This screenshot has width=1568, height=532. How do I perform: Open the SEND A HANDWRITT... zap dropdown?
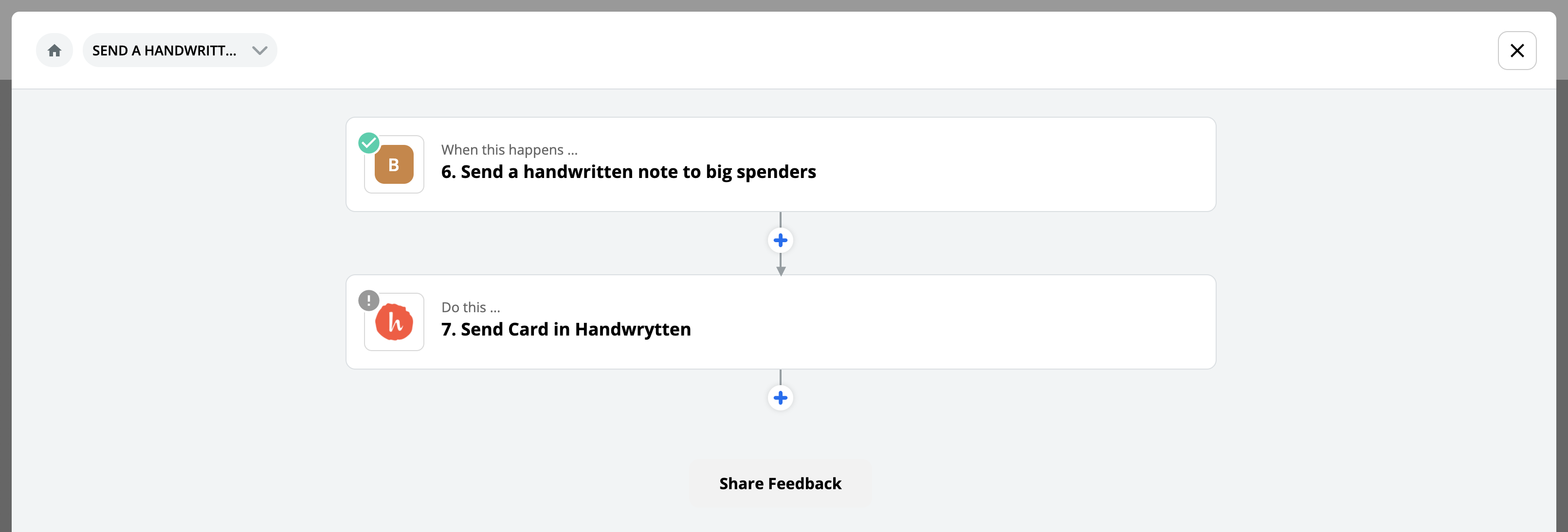pos(180,51)
